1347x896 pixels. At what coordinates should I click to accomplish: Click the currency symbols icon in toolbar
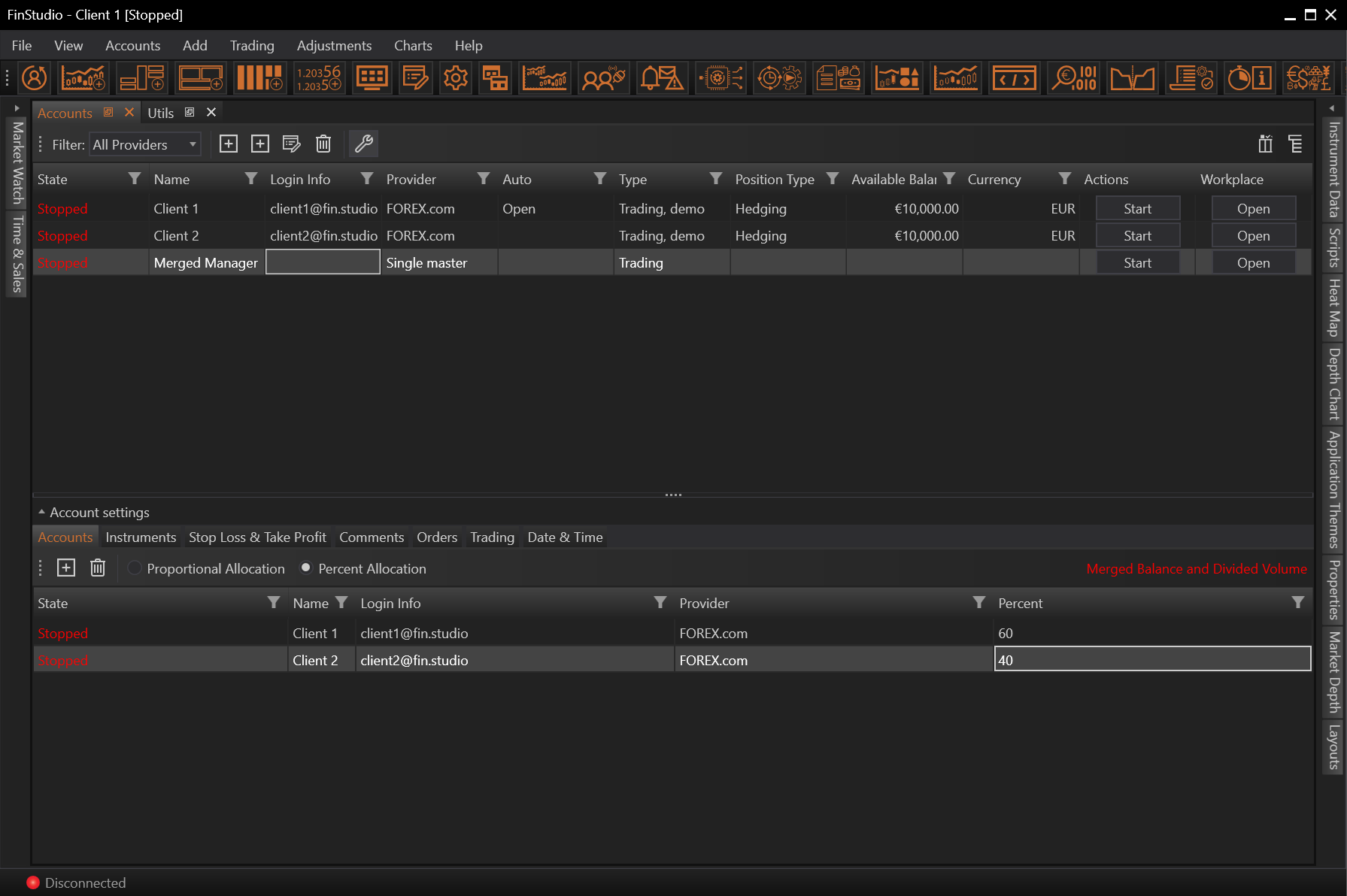pyautogui.click(x=1308, y=78)
